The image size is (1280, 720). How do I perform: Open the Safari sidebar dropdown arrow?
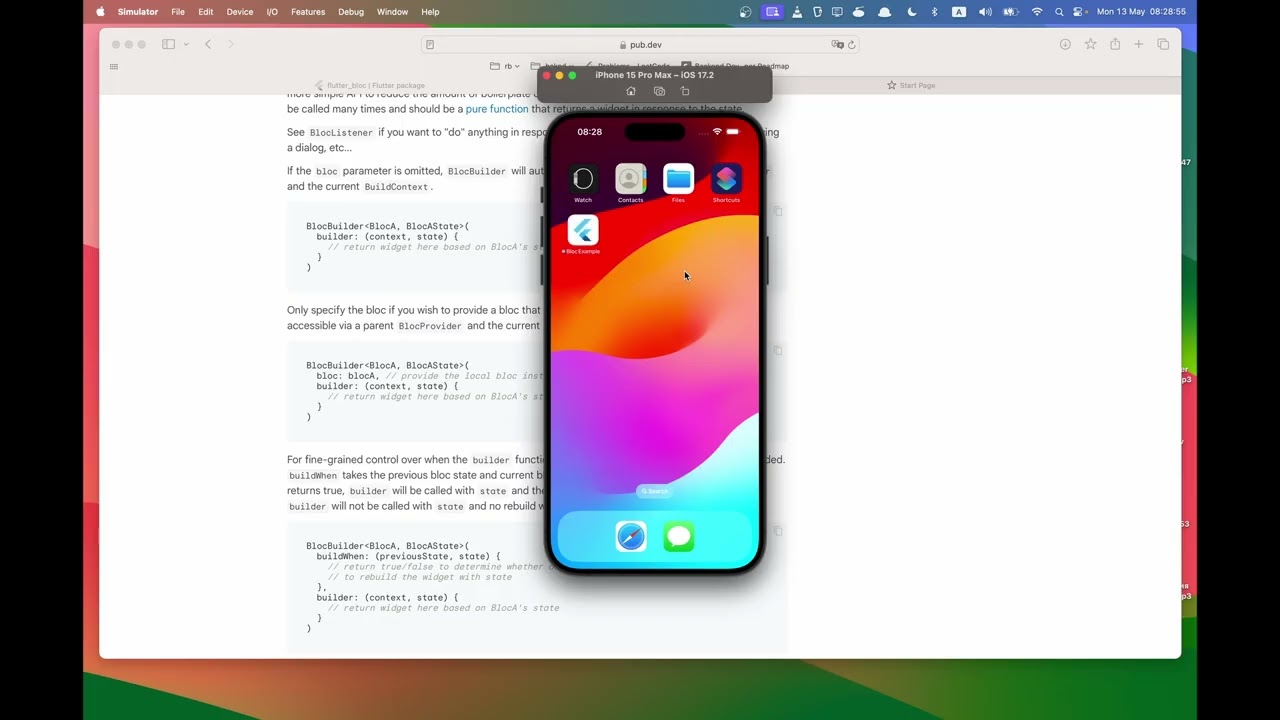[x=186, y=44]
